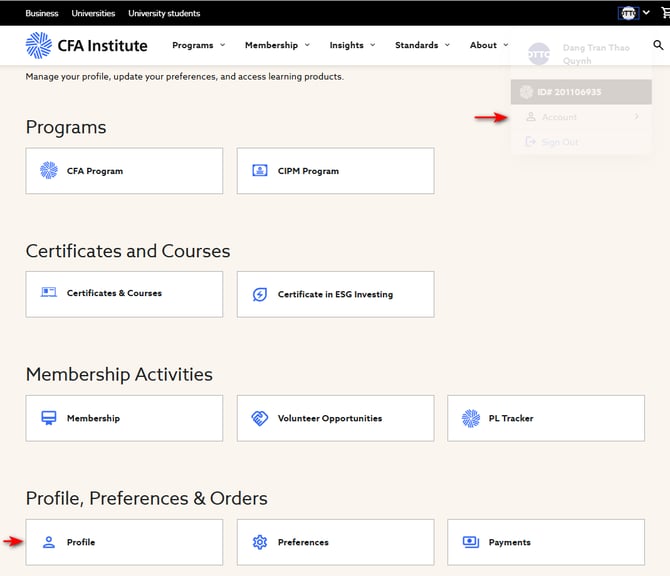Open the Payments card
Image resolution: width=670 pixels, height=576 pixels.
[x=546, y=542]
